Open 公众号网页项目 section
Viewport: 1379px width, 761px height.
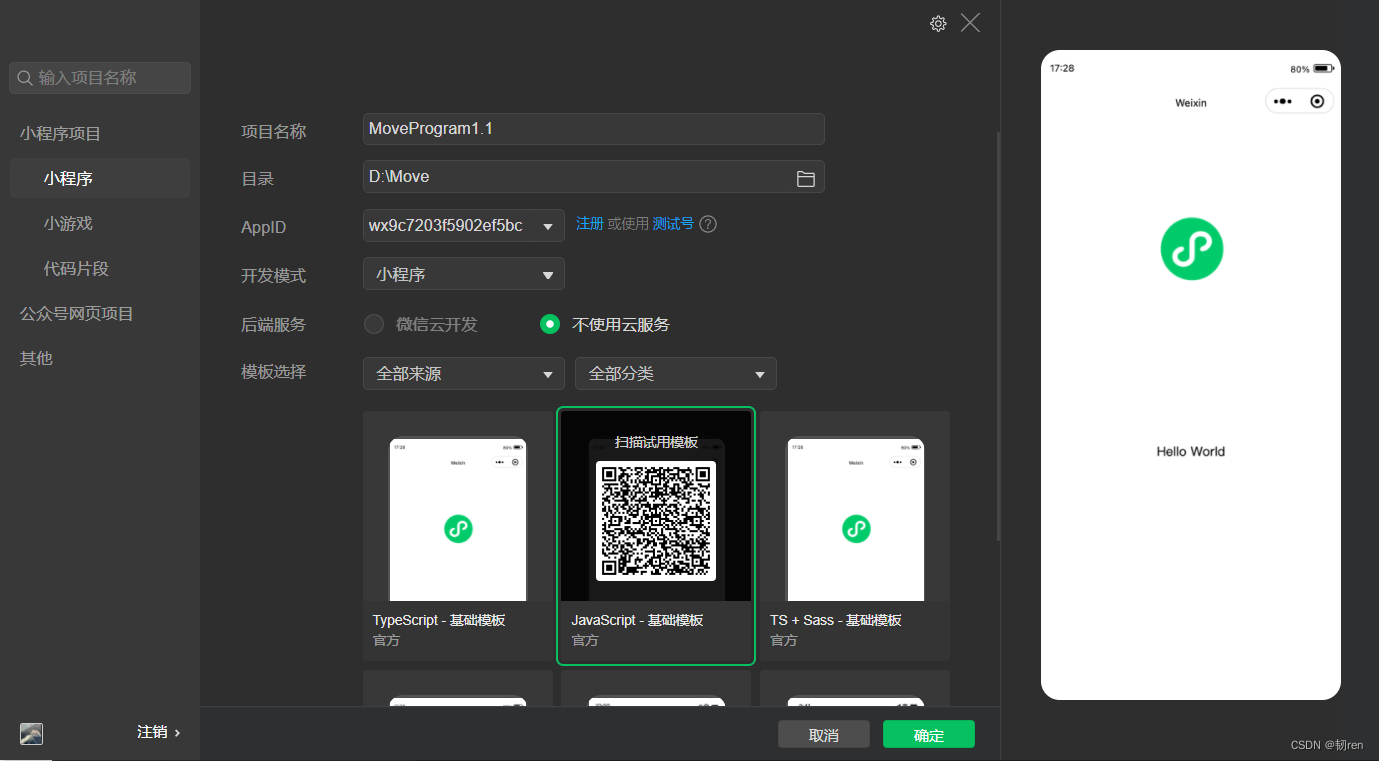click(x=77, y=313)
